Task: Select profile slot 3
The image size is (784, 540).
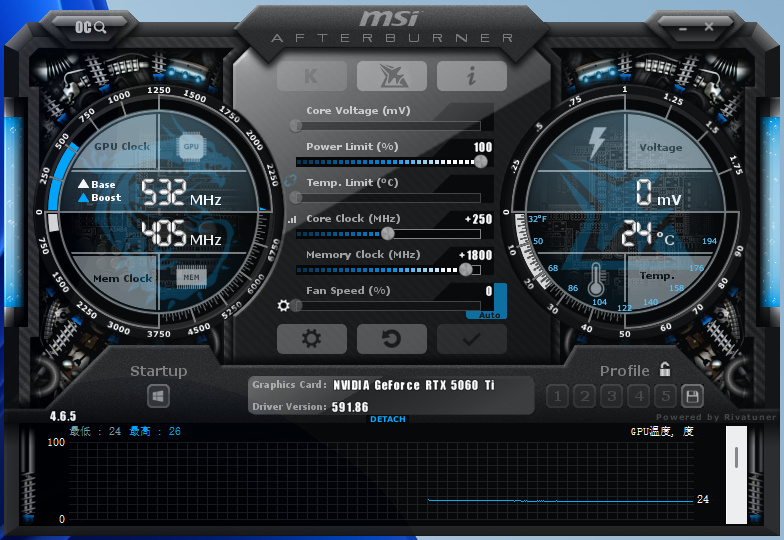Action: coord(612,396)
